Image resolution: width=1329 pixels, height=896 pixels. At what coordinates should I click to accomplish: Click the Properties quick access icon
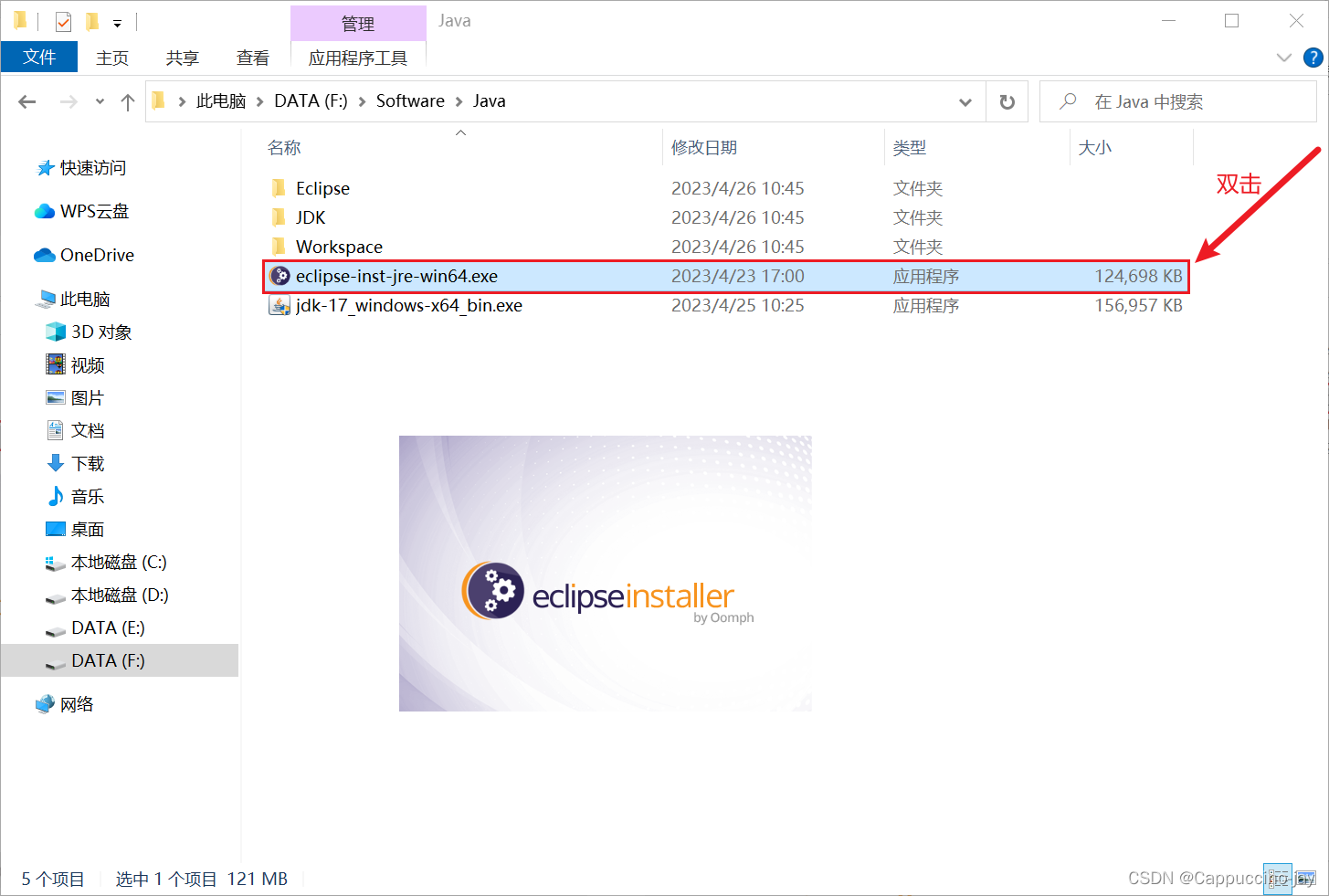point(63,21)
